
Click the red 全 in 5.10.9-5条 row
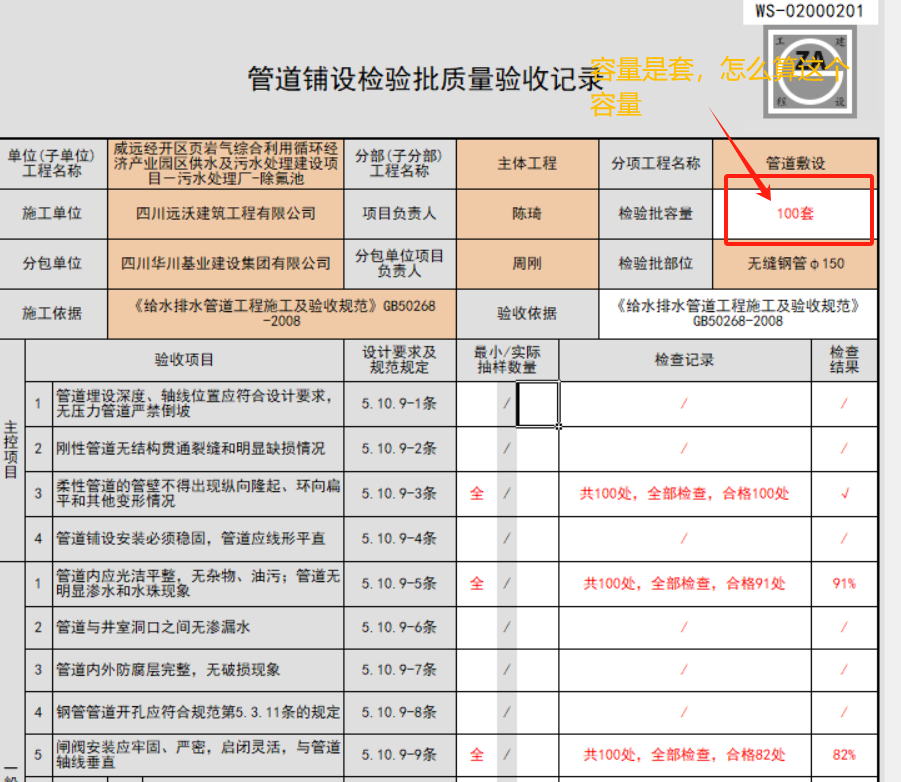pos(477,584)
